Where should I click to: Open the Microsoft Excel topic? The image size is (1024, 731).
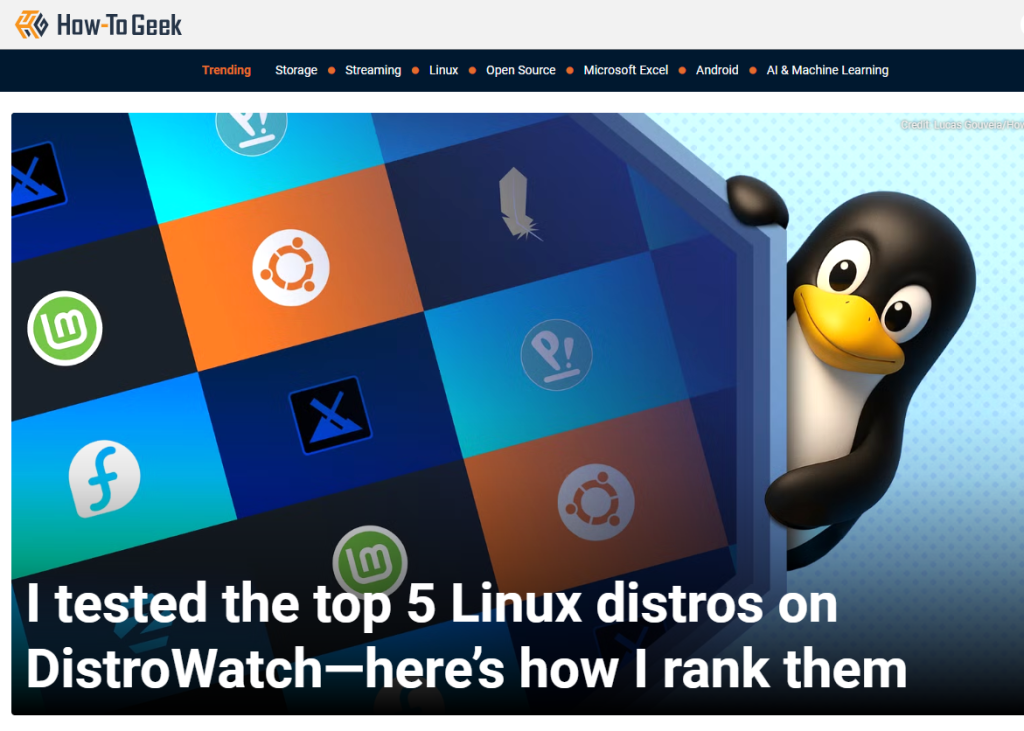[x=626, y=70]
